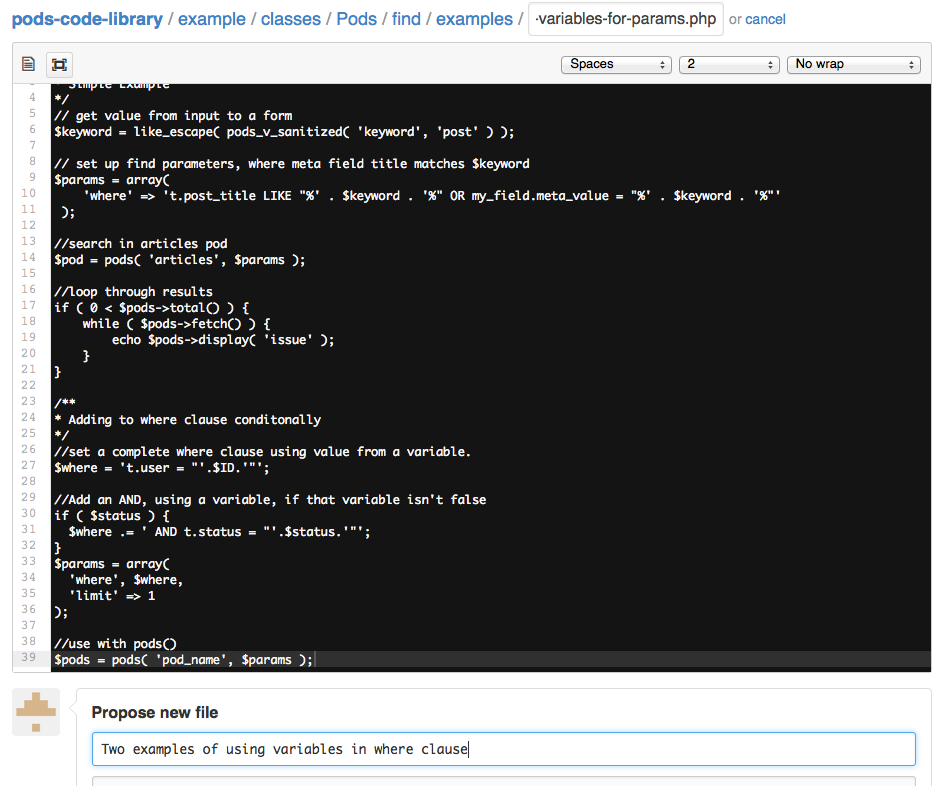Click the "// set up find parameters" comment

[292, 163]
